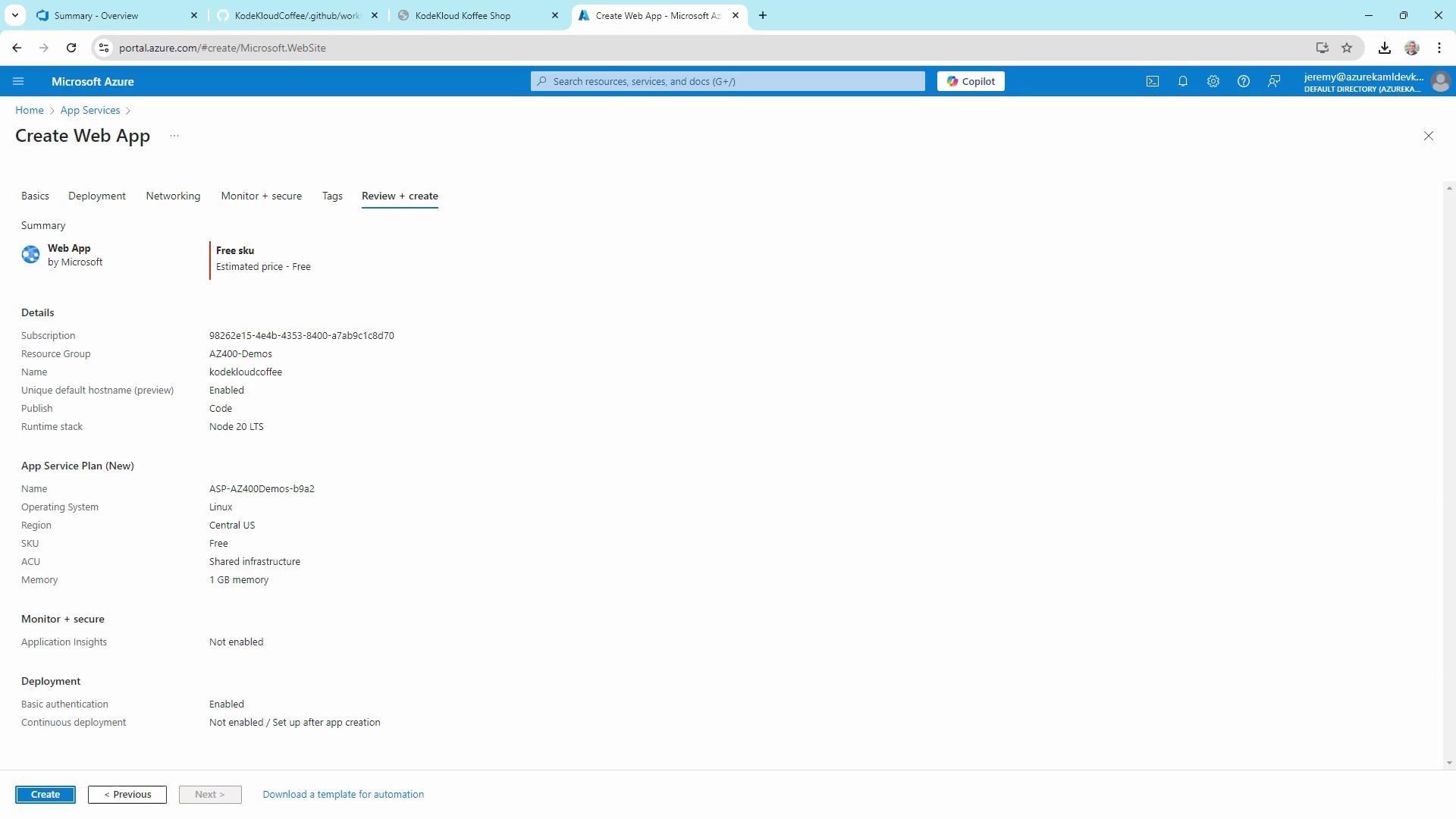Viewport: 1456px width, 819px height.
Task: Click the Copilot button
Action: coord(971,81)
